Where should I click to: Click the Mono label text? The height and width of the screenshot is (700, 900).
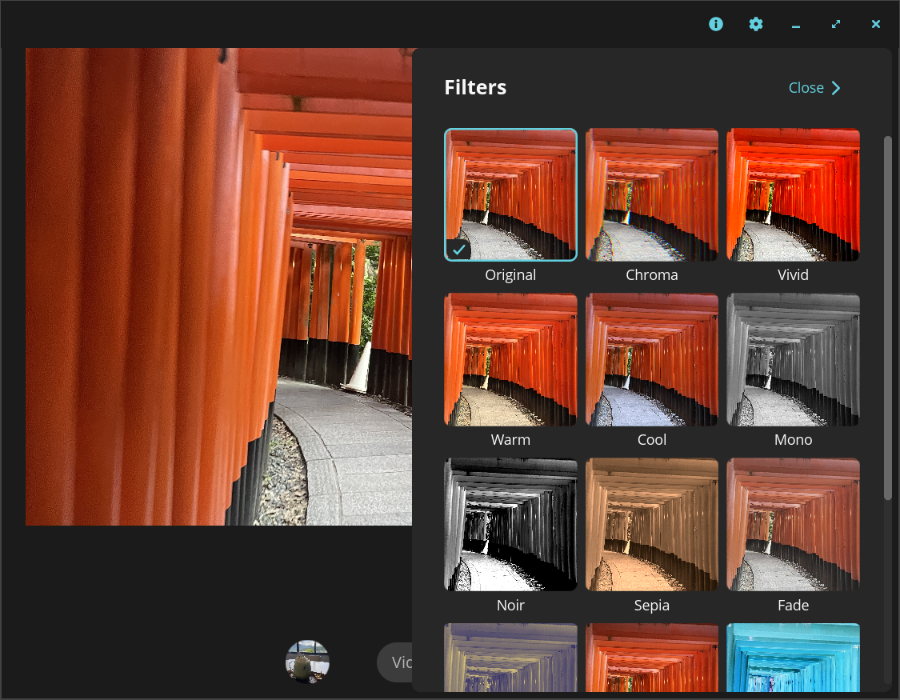(x=793, y=440)
